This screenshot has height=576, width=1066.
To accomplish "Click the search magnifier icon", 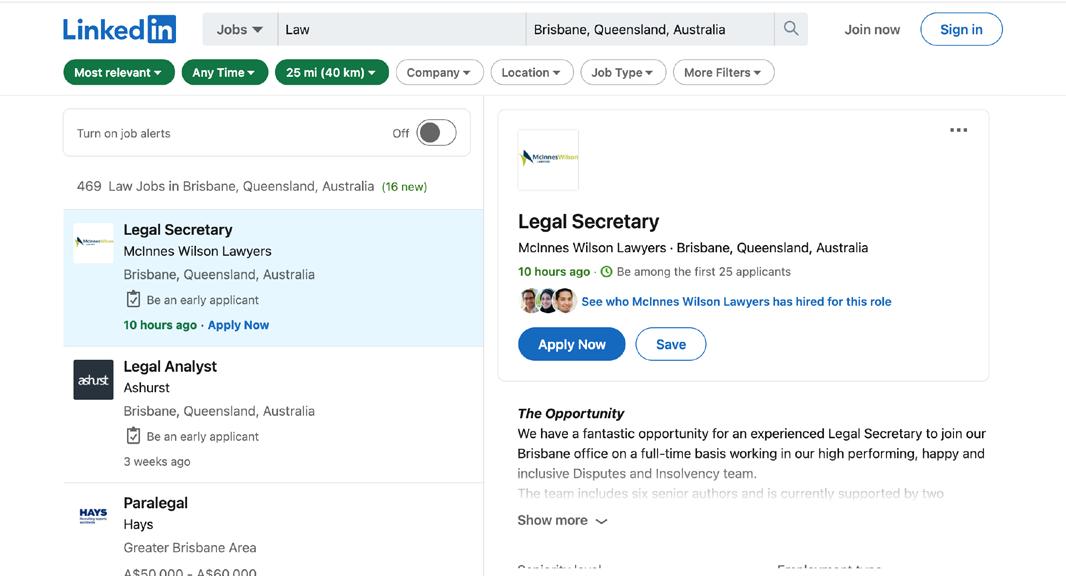I will (791, 30).
